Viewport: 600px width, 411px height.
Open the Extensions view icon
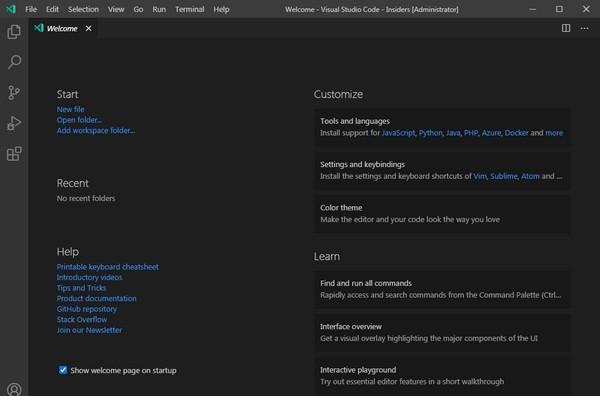14,154
